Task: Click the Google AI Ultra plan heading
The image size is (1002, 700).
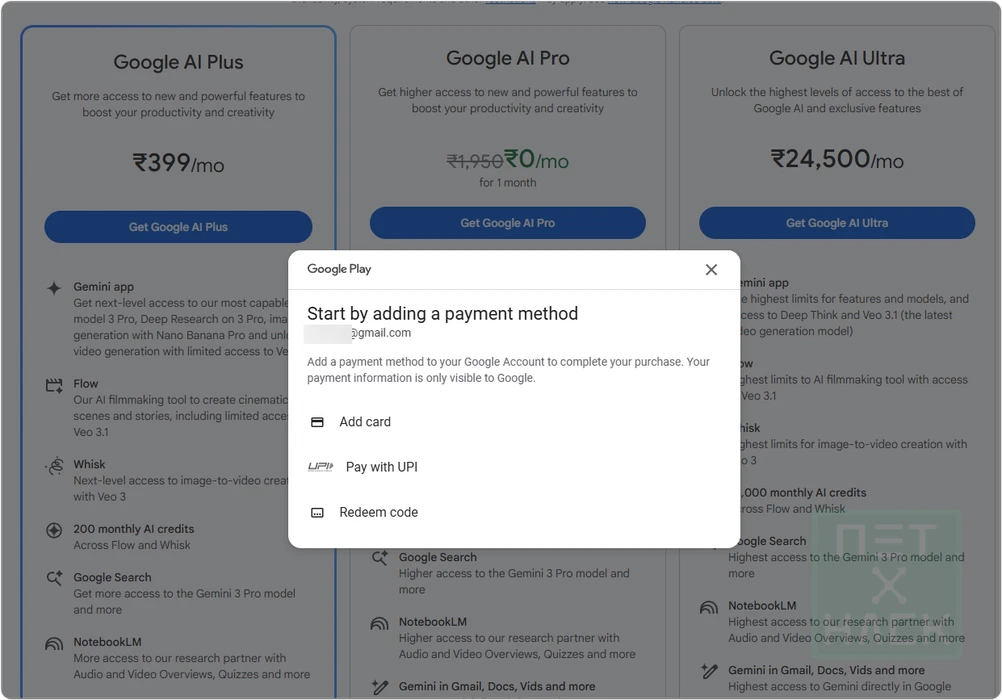Action: pyautogui.click(x=837, y=59)
